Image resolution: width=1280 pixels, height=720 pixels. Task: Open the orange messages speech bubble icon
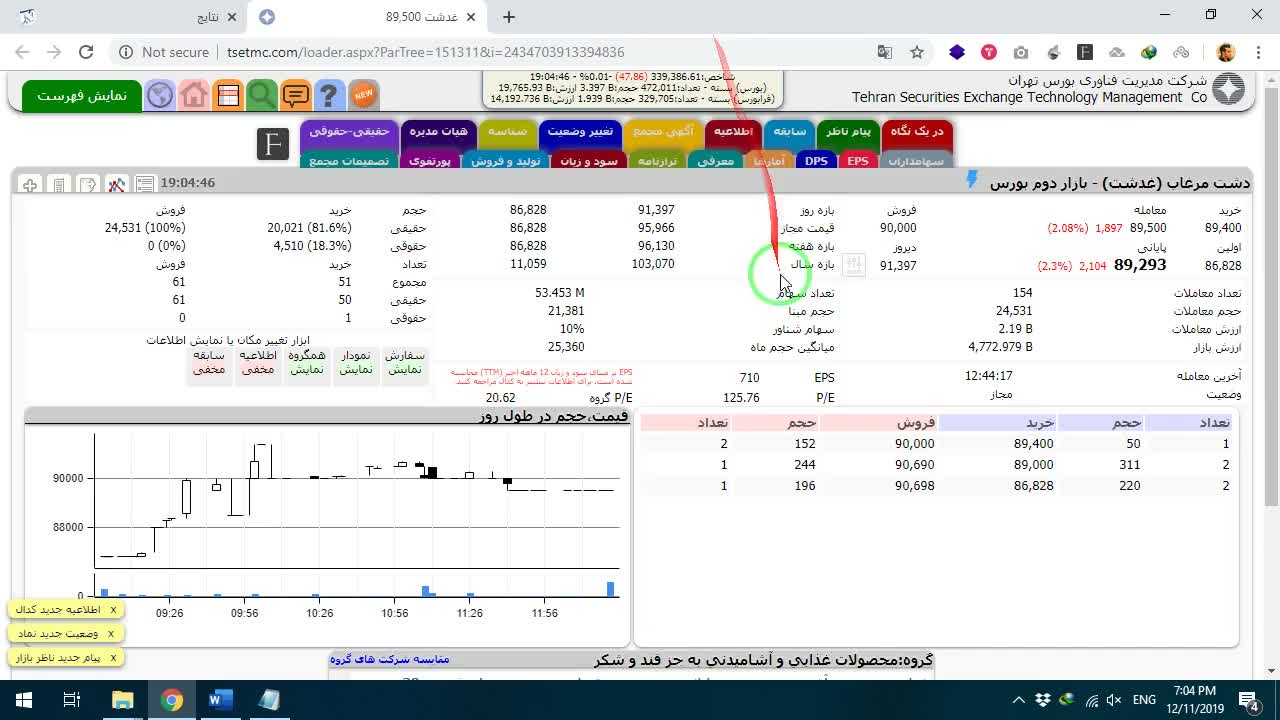coord(296,96)
